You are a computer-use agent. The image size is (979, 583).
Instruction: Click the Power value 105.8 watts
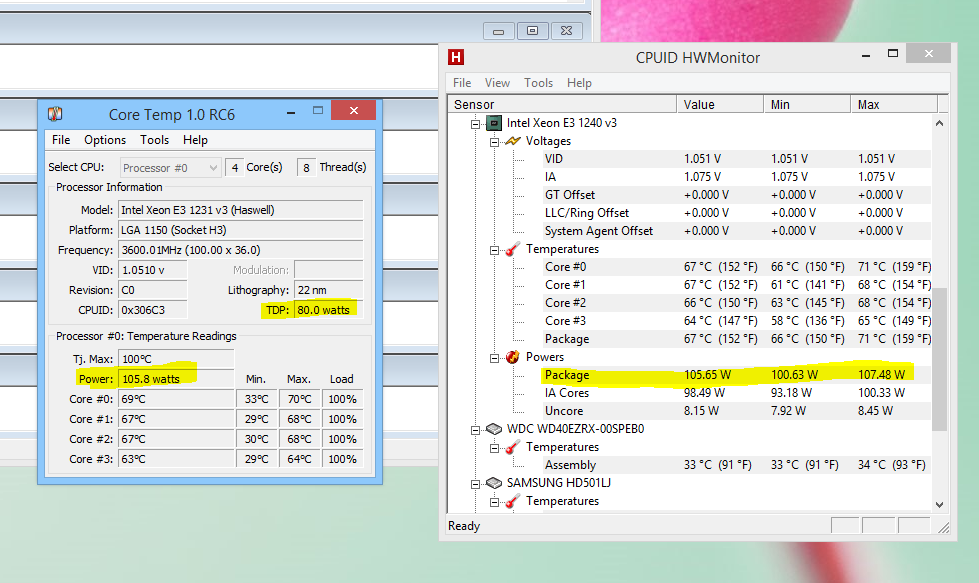(176, 379)
